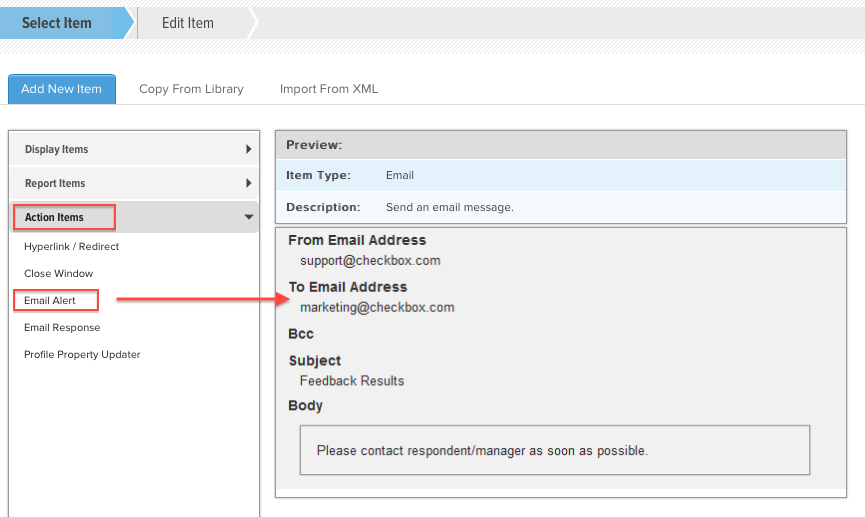Choose the Email Alert item
The image size is (865, 517).
coord(50,301)
